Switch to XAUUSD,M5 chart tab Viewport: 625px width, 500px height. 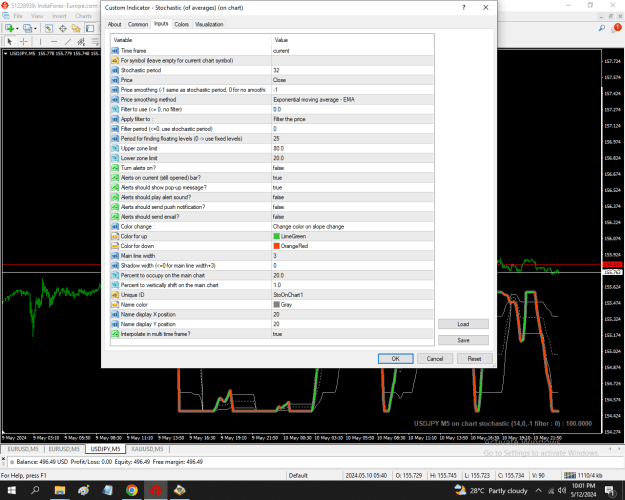click(x=147, y=449)
